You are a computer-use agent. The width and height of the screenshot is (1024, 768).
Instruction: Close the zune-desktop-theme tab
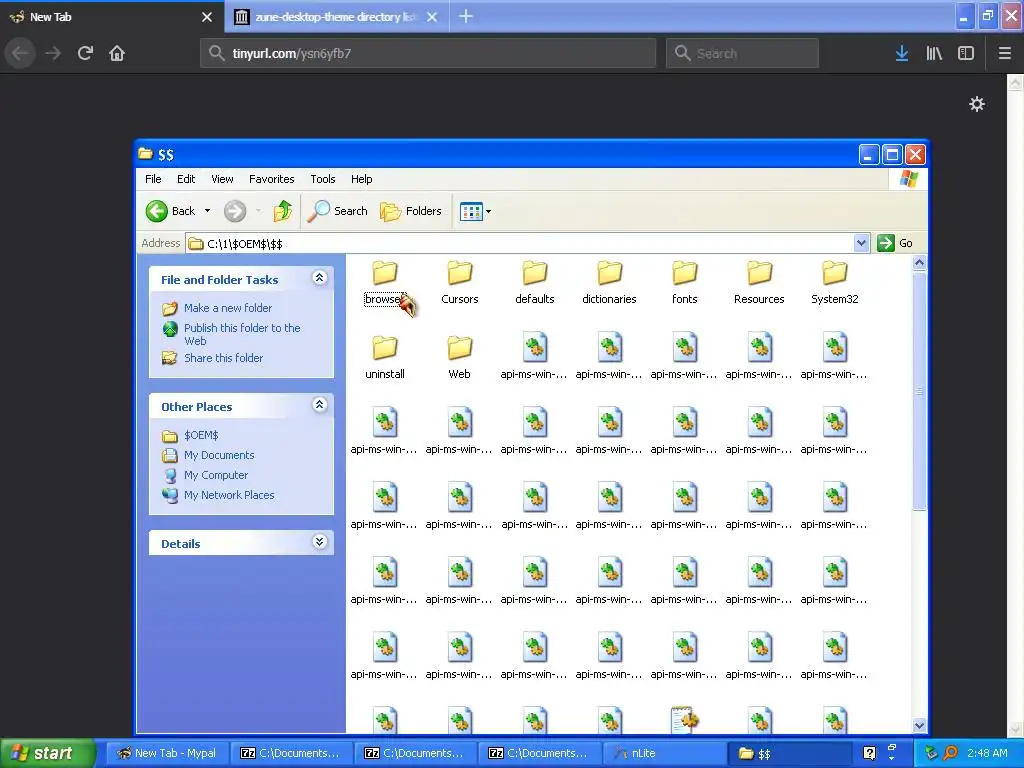click(432, 17)
